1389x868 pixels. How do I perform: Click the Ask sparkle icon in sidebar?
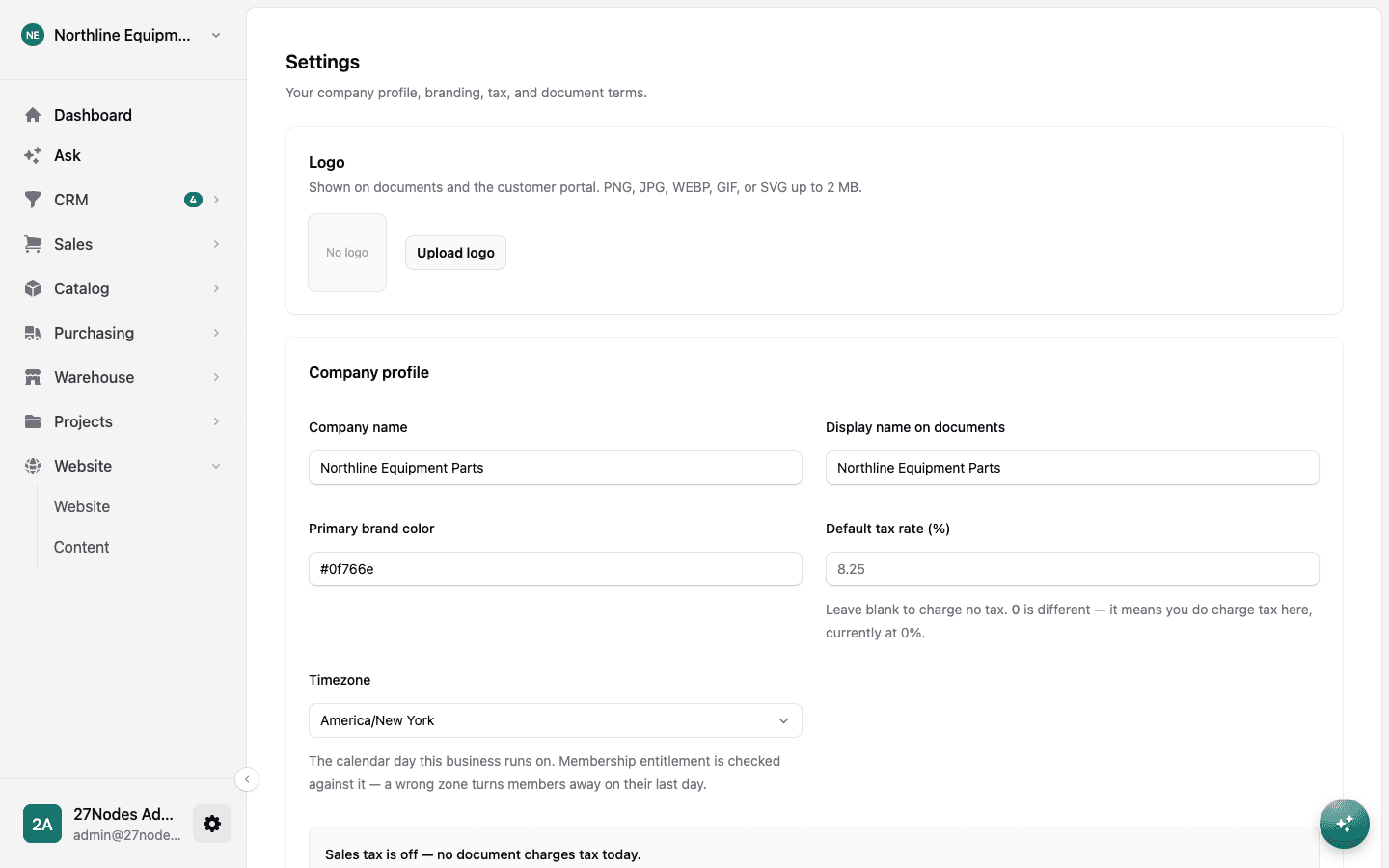(x=33, y=155)
